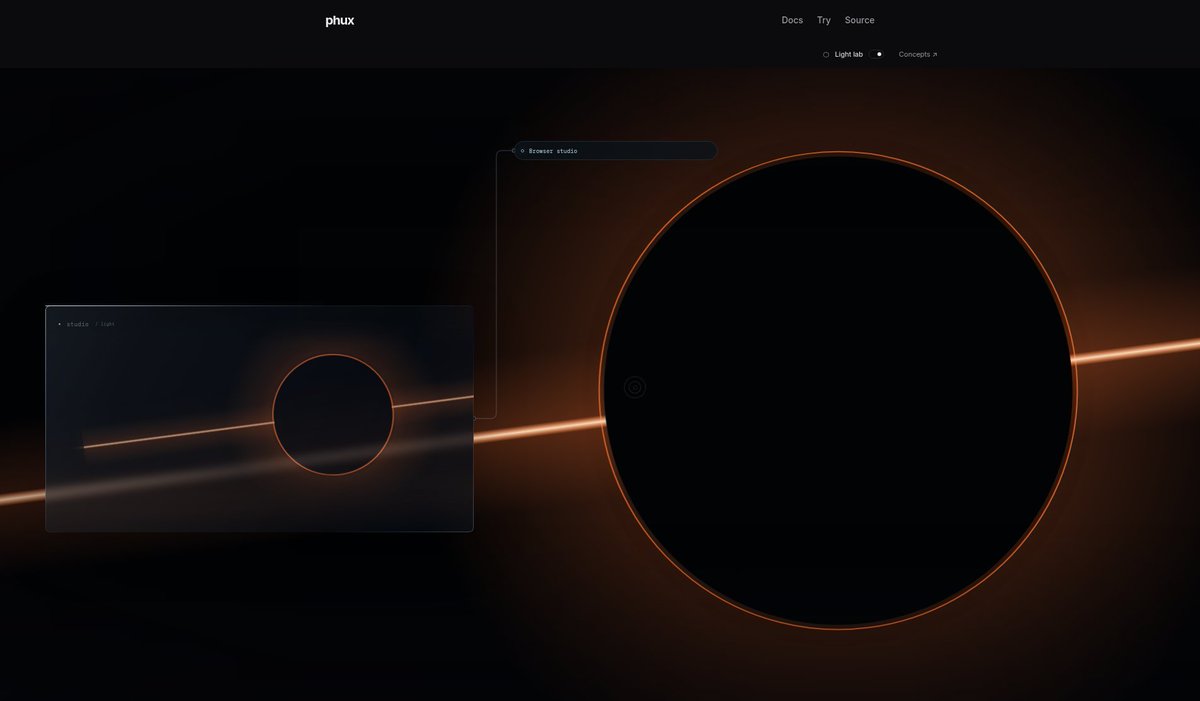The image size is (1200, 701).
Task: Select the Try navigation item
Action: point(824,20)
